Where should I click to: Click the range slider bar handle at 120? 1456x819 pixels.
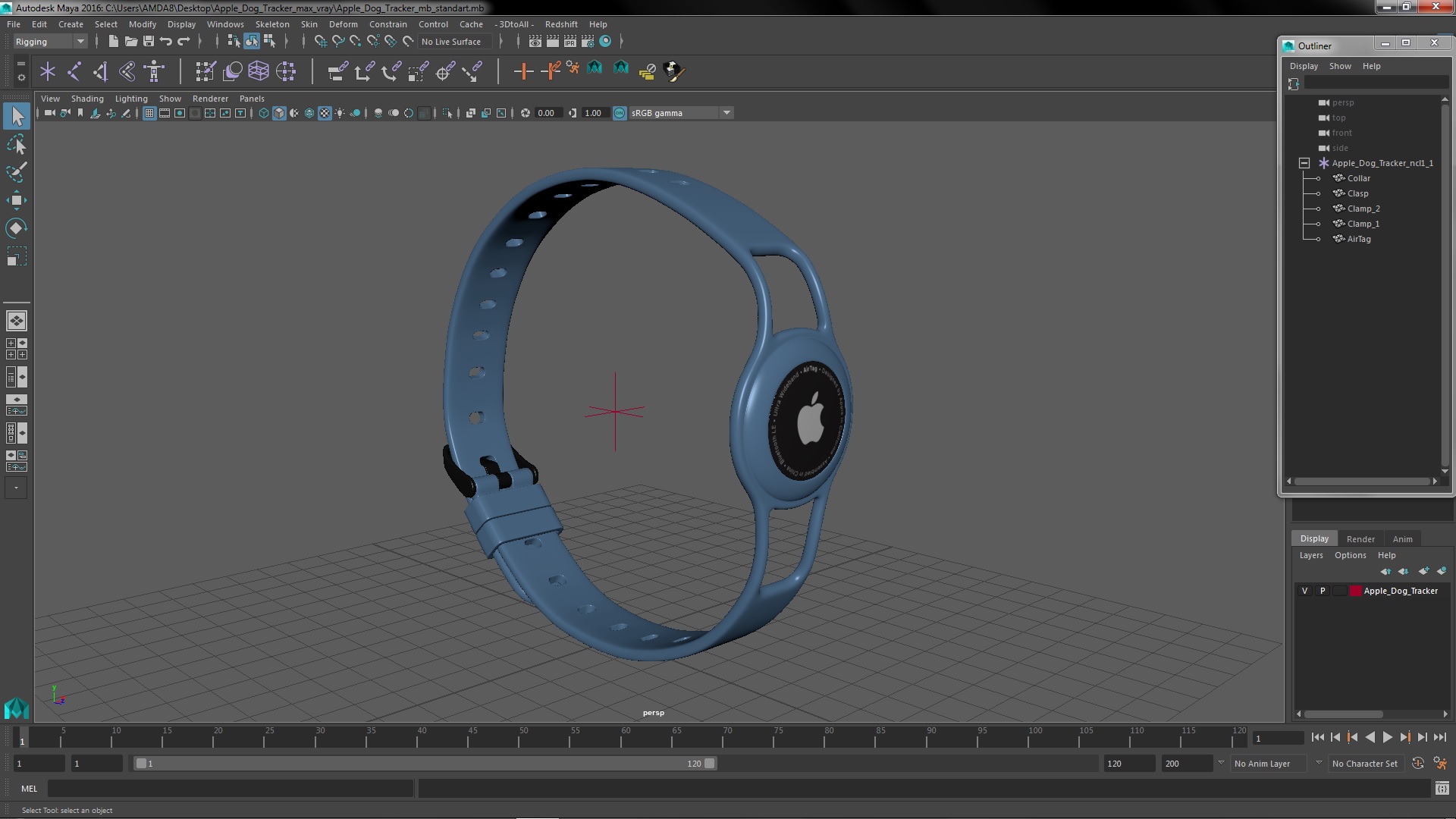tap(709, 764)
